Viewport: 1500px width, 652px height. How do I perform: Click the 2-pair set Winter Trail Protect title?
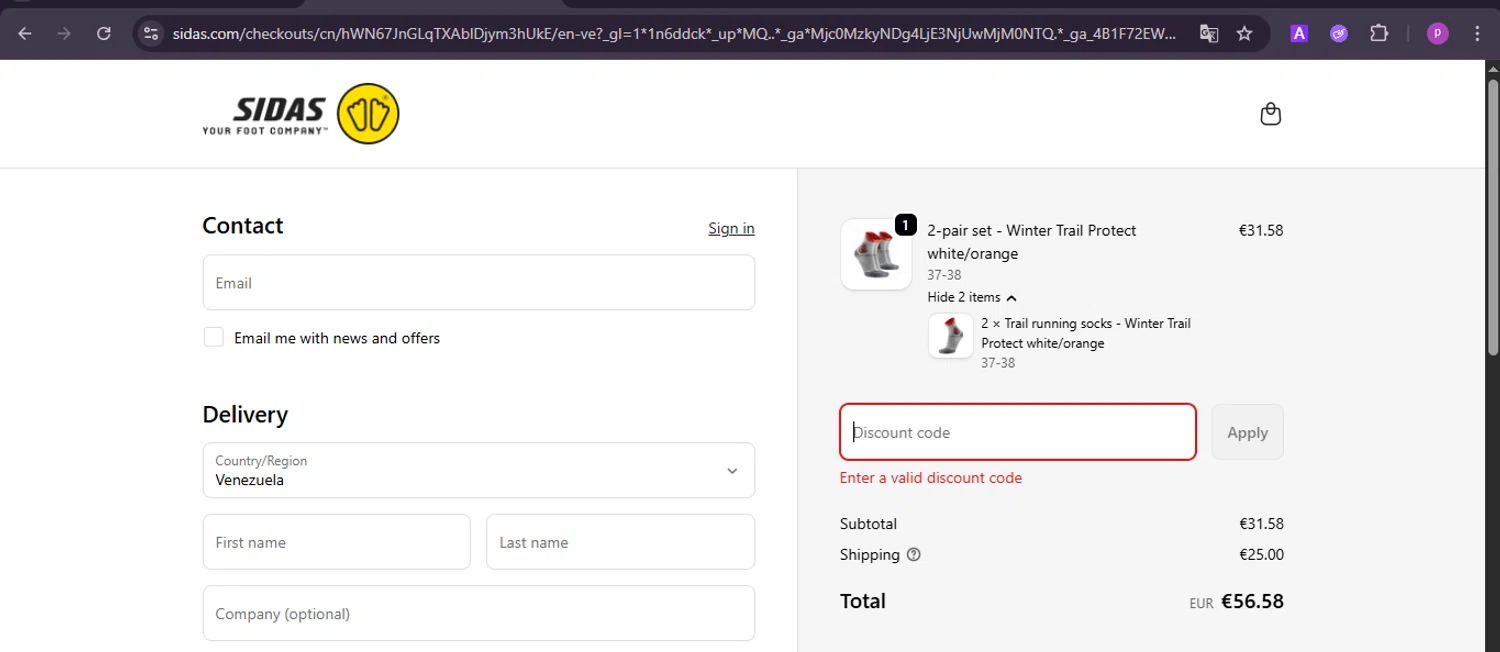click(1031, 242)
